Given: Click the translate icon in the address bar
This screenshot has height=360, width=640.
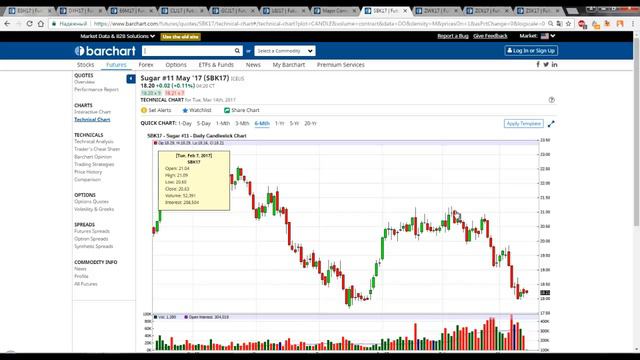Looking at the screenshot, I should pos(559,24).
